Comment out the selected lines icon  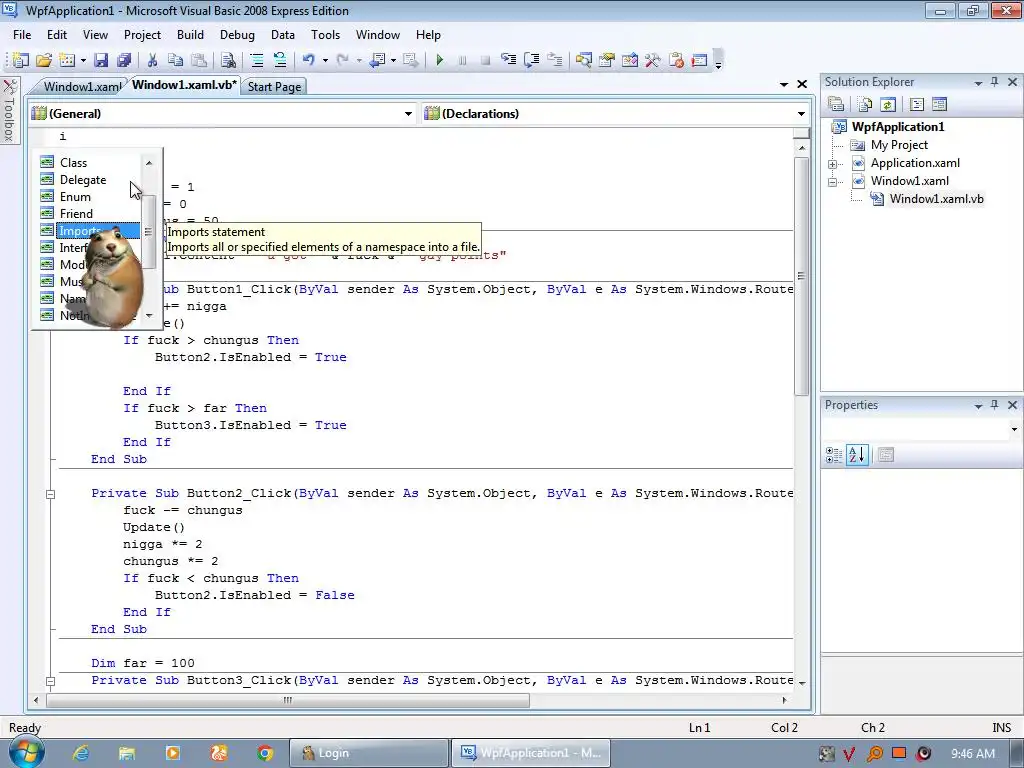[257, 61]
